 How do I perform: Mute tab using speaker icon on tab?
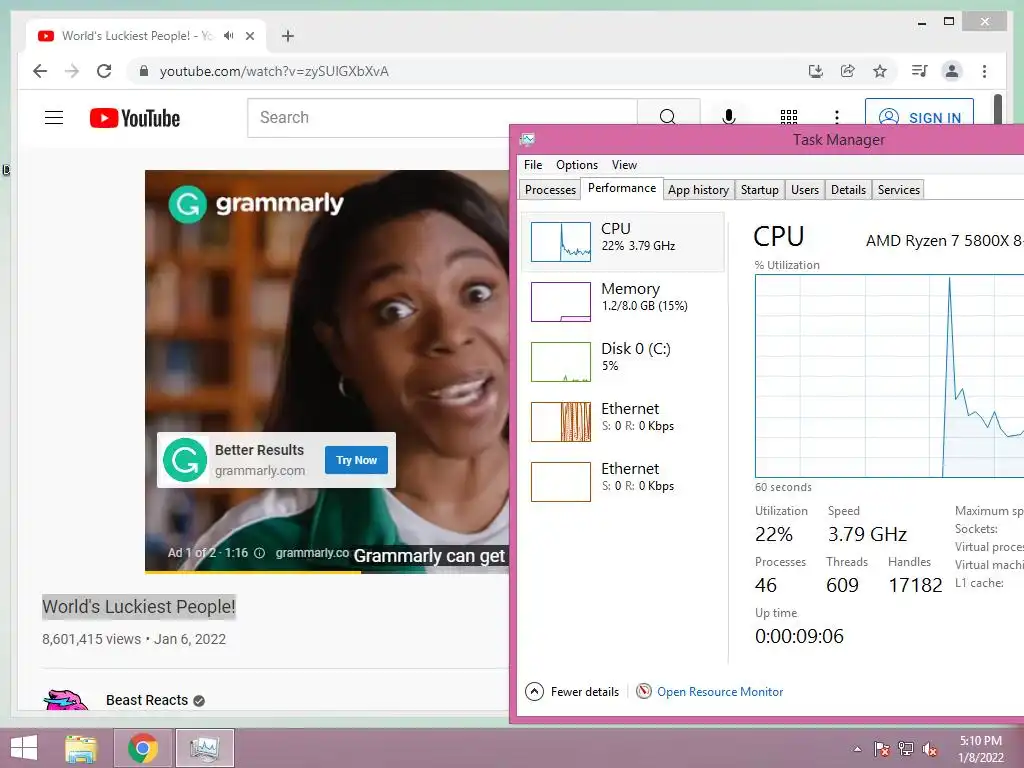pyautogui.click(x=229, y=36)
